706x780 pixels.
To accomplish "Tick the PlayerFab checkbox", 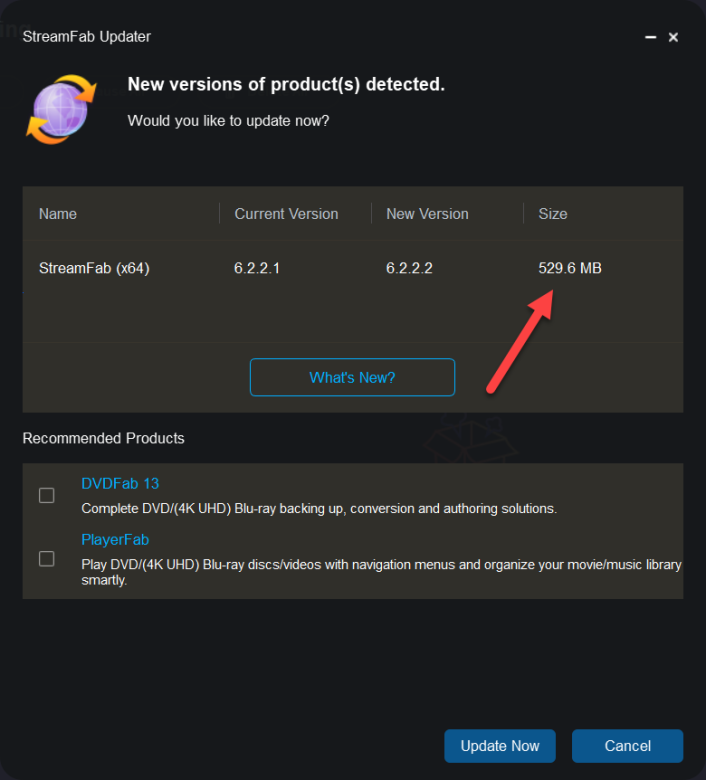I will (47, 559).
